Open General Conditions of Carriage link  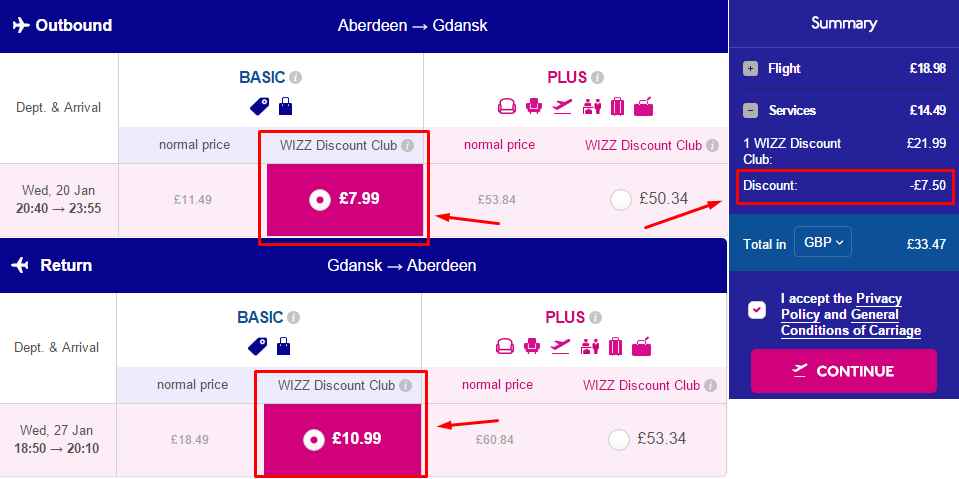(851, 323)
